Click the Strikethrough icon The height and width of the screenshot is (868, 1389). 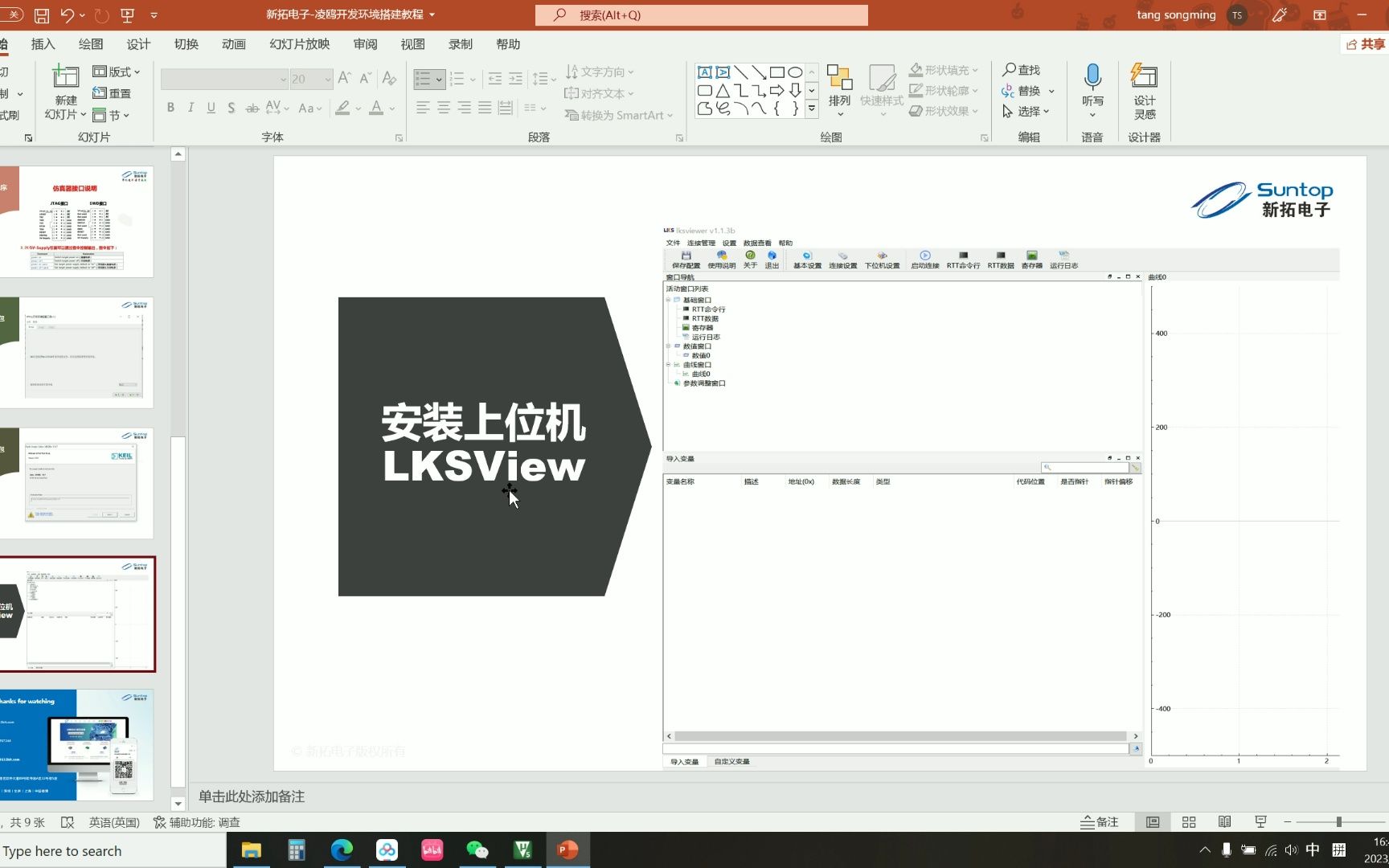[252, 108]
